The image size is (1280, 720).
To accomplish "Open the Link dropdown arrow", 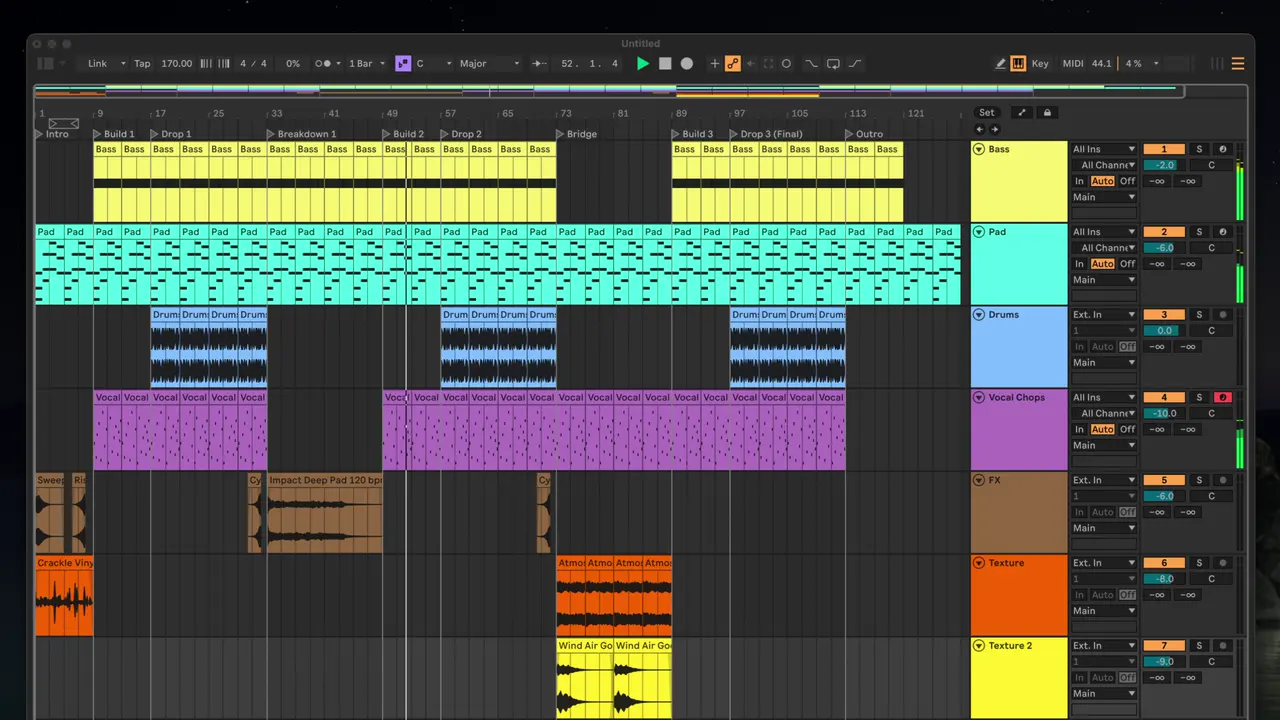I will point(123,64).
